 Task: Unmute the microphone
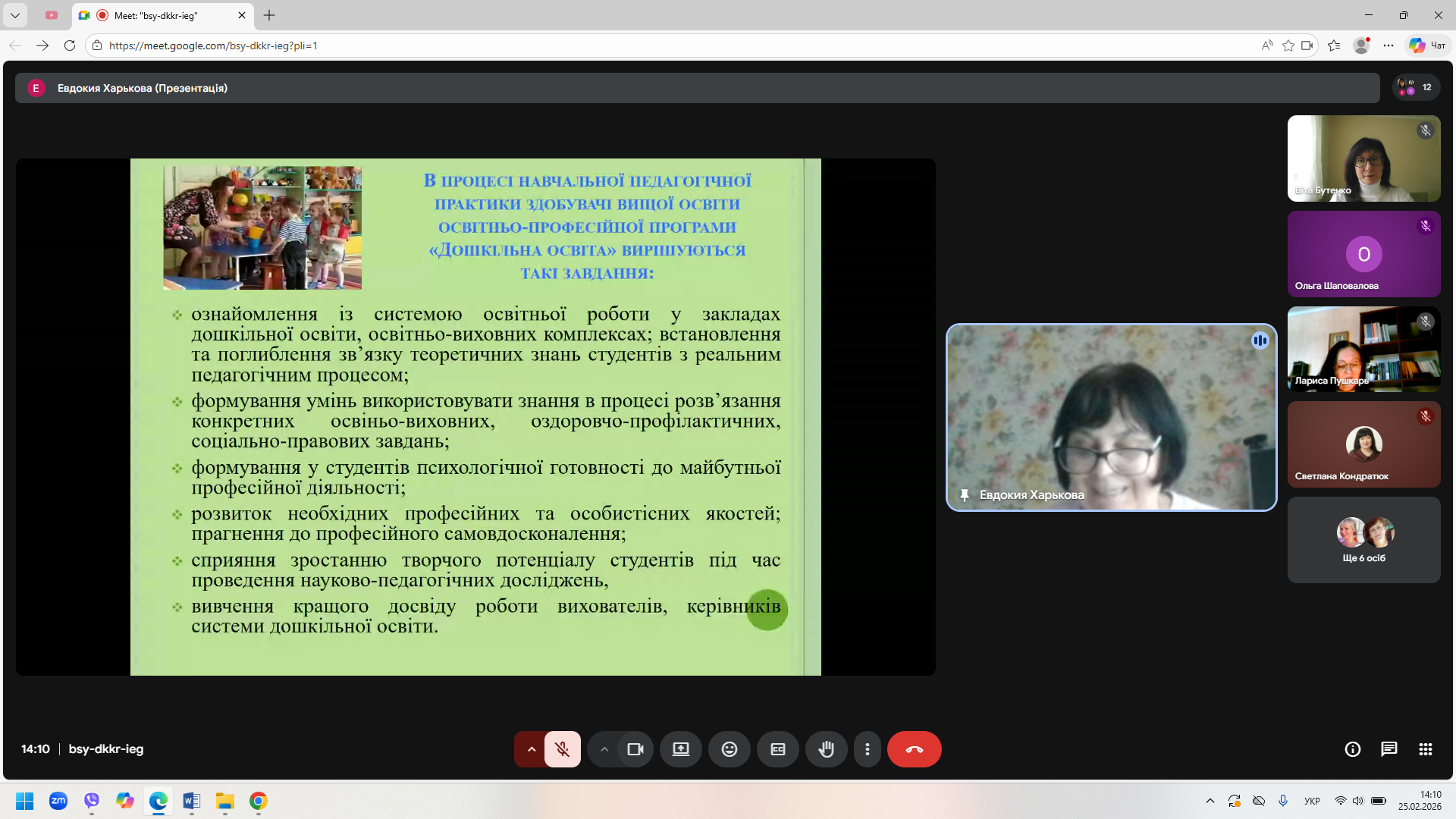[x=562, y=749]
